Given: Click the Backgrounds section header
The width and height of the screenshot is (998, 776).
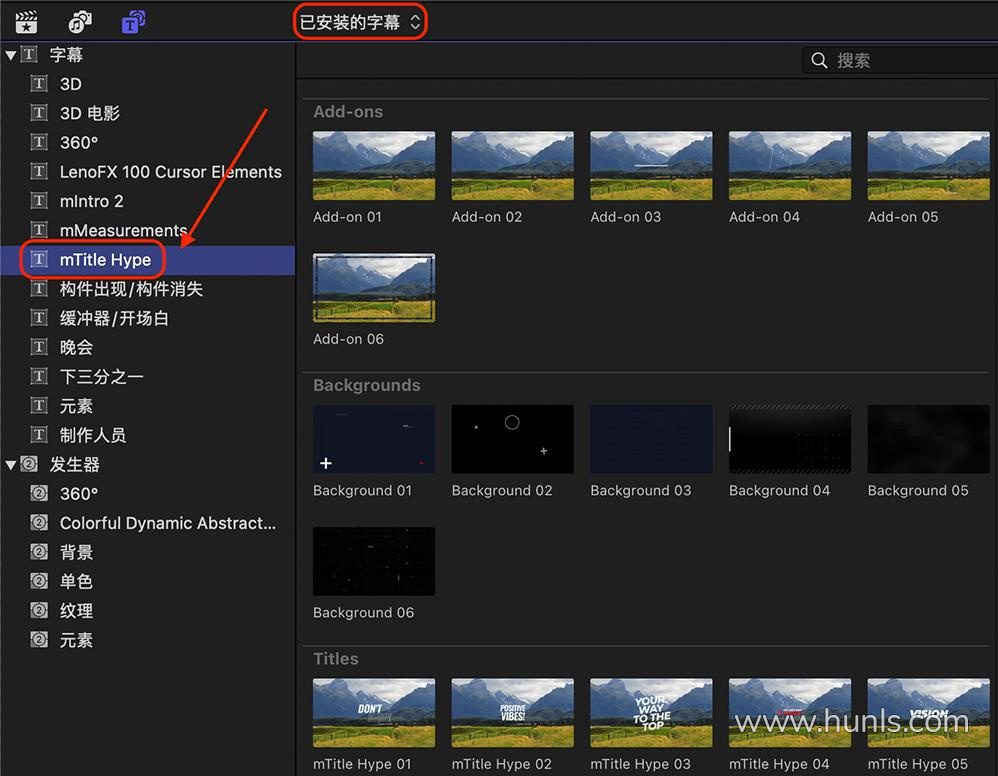Looking at the screenshot, I should pos(367,385).
